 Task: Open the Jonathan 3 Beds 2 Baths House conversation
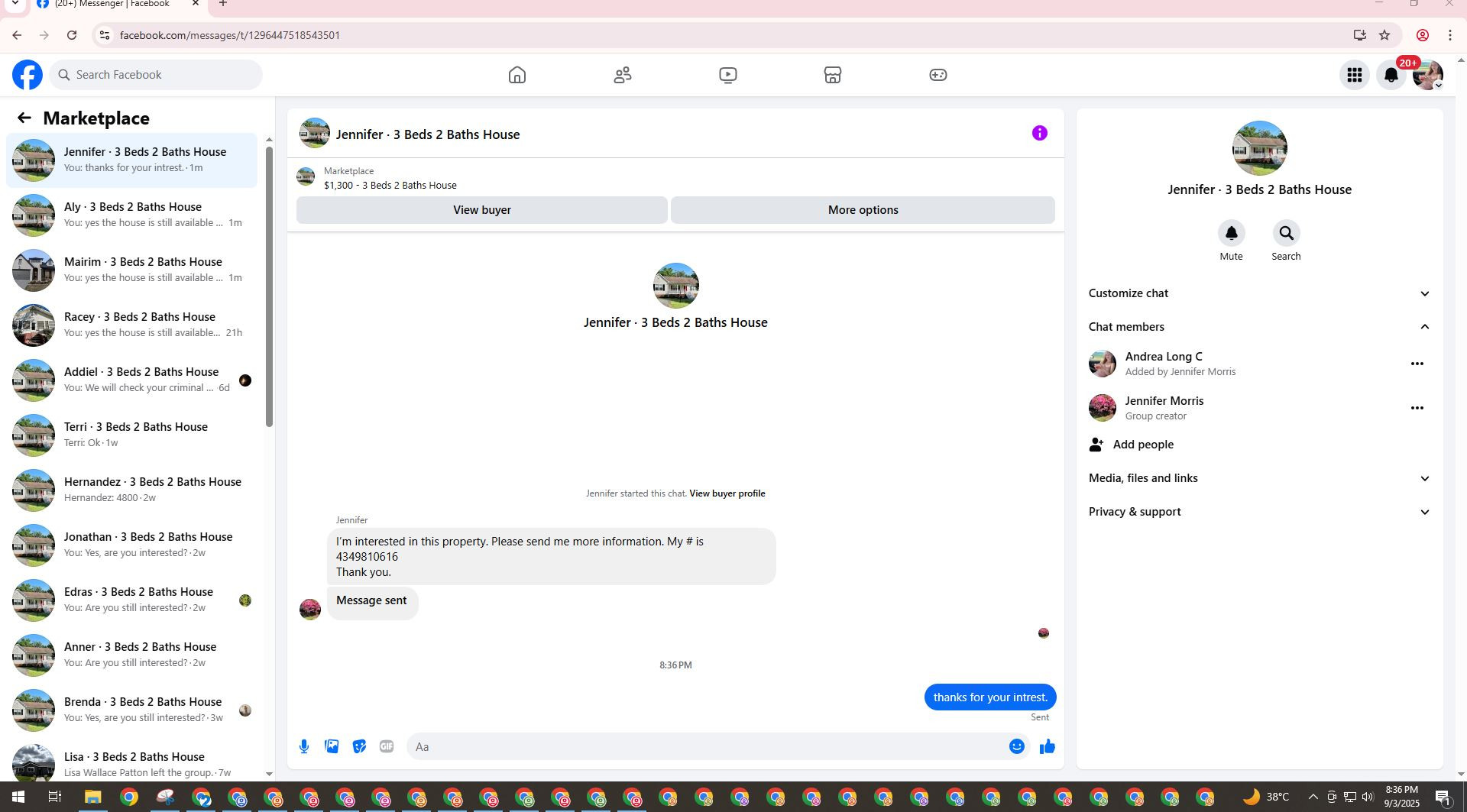click(x=131, y=545)
